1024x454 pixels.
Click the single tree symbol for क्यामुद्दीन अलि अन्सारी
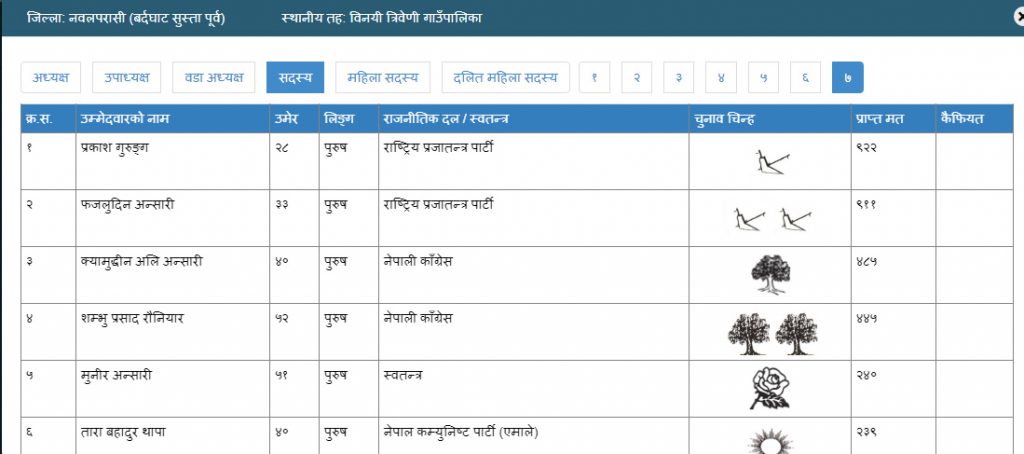click(769, 273)
